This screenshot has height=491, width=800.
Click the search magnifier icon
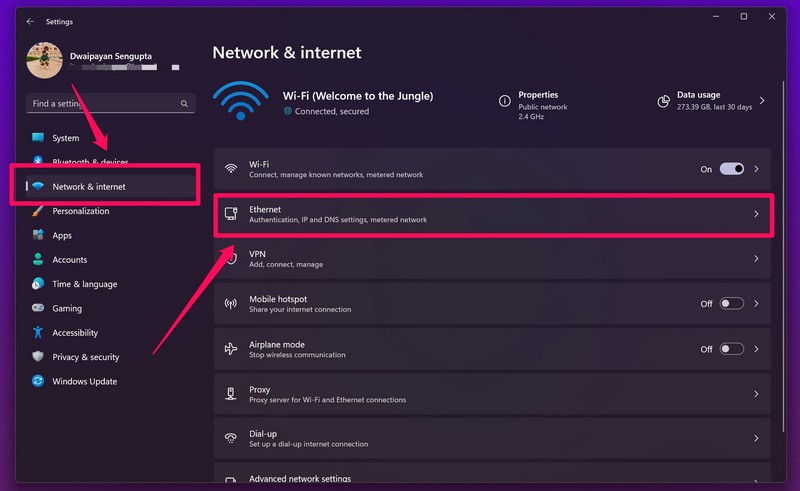coord(184,104)
